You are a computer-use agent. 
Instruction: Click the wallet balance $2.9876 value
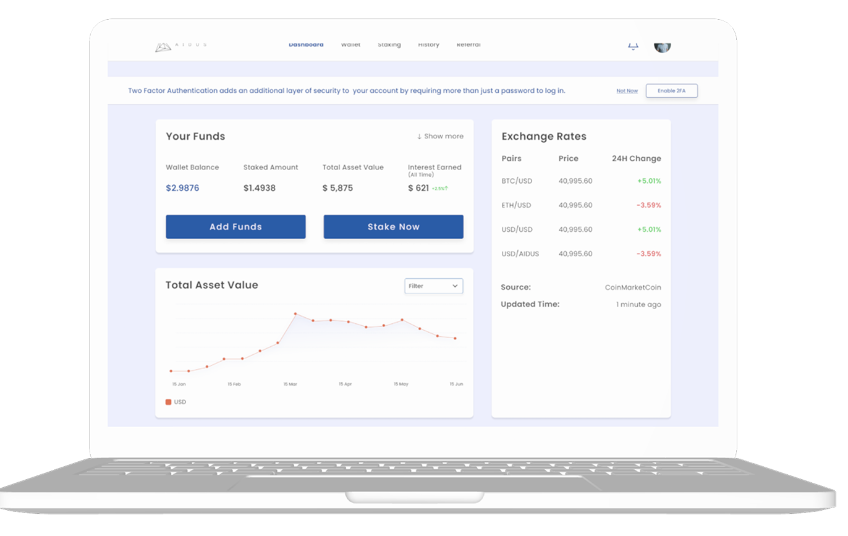(x=182, y=188)
